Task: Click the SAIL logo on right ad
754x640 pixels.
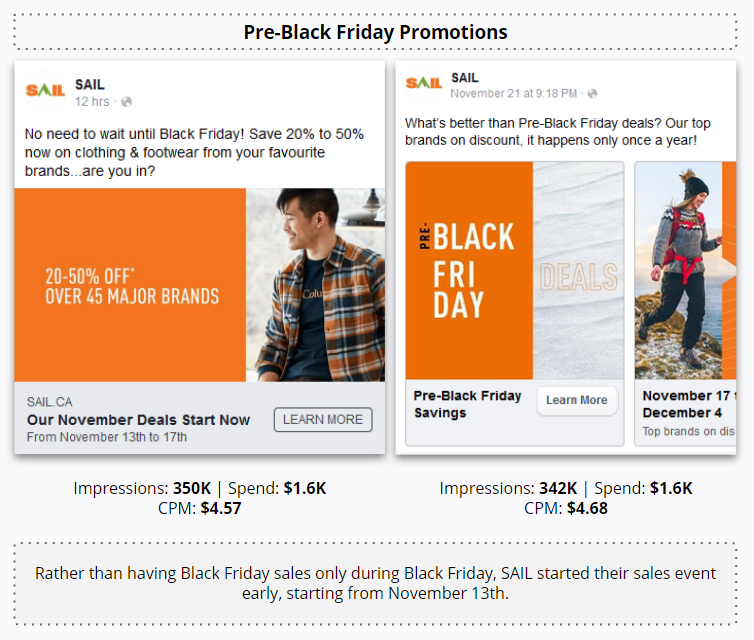Action: click(424, 84)
